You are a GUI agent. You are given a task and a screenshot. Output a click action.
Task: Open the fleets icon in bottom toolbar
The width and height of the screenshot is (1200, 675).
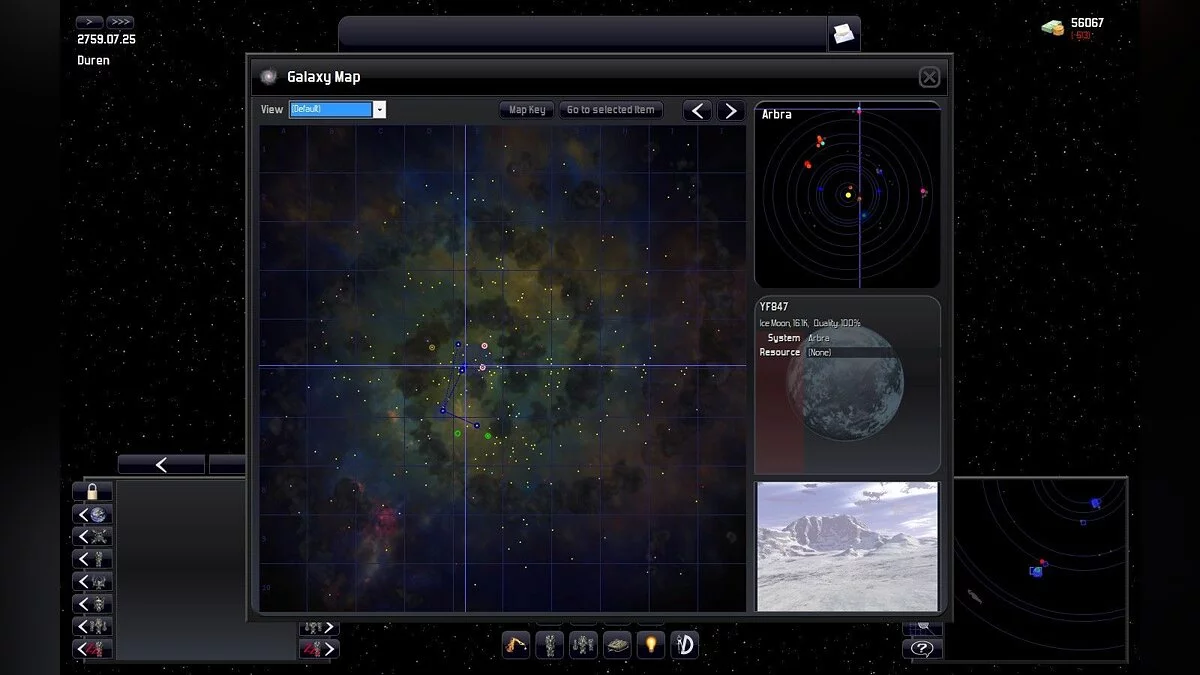(x=583, y=646)
